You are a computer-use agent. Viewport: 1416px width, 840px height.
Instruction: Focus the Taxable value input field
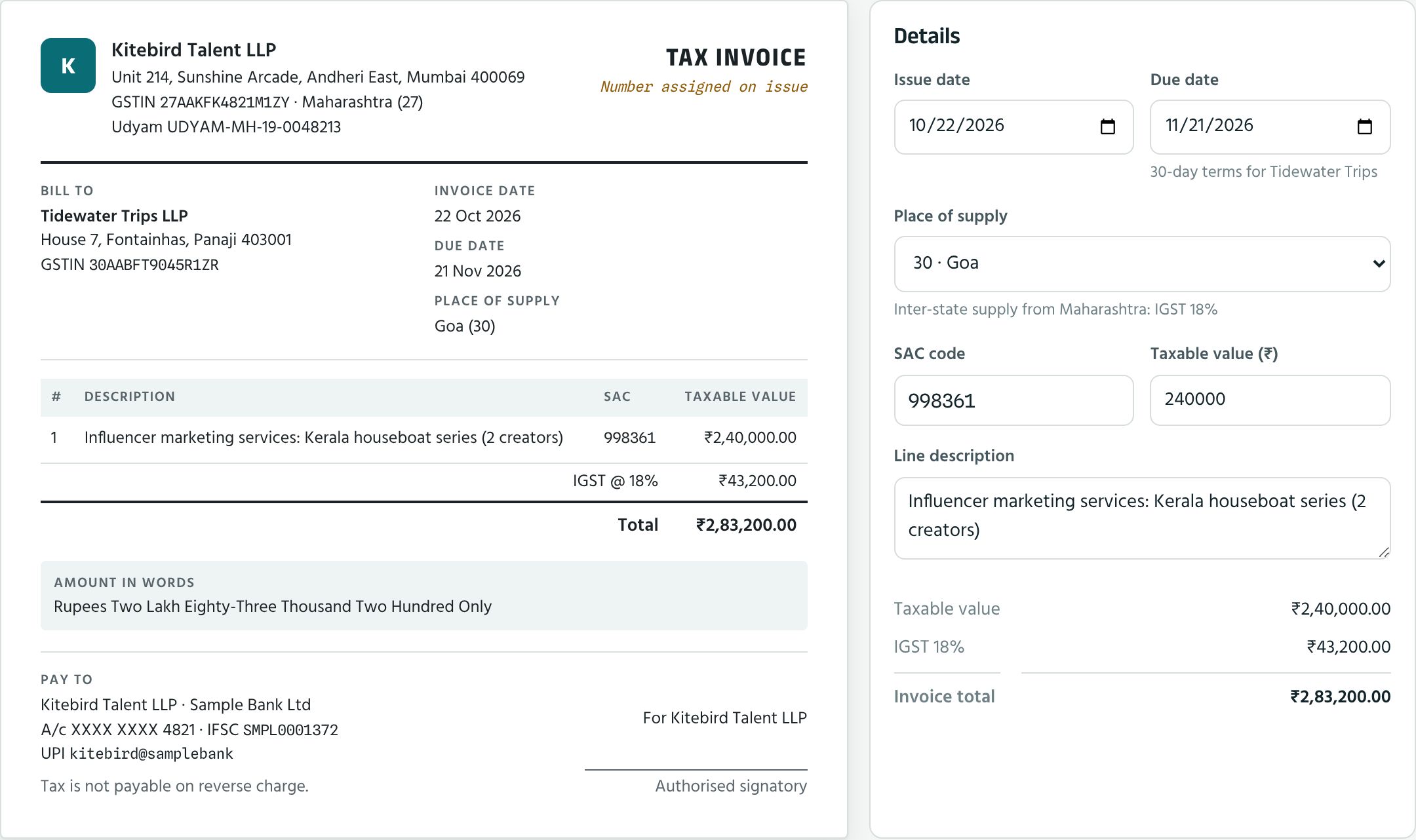(1270, 400)
